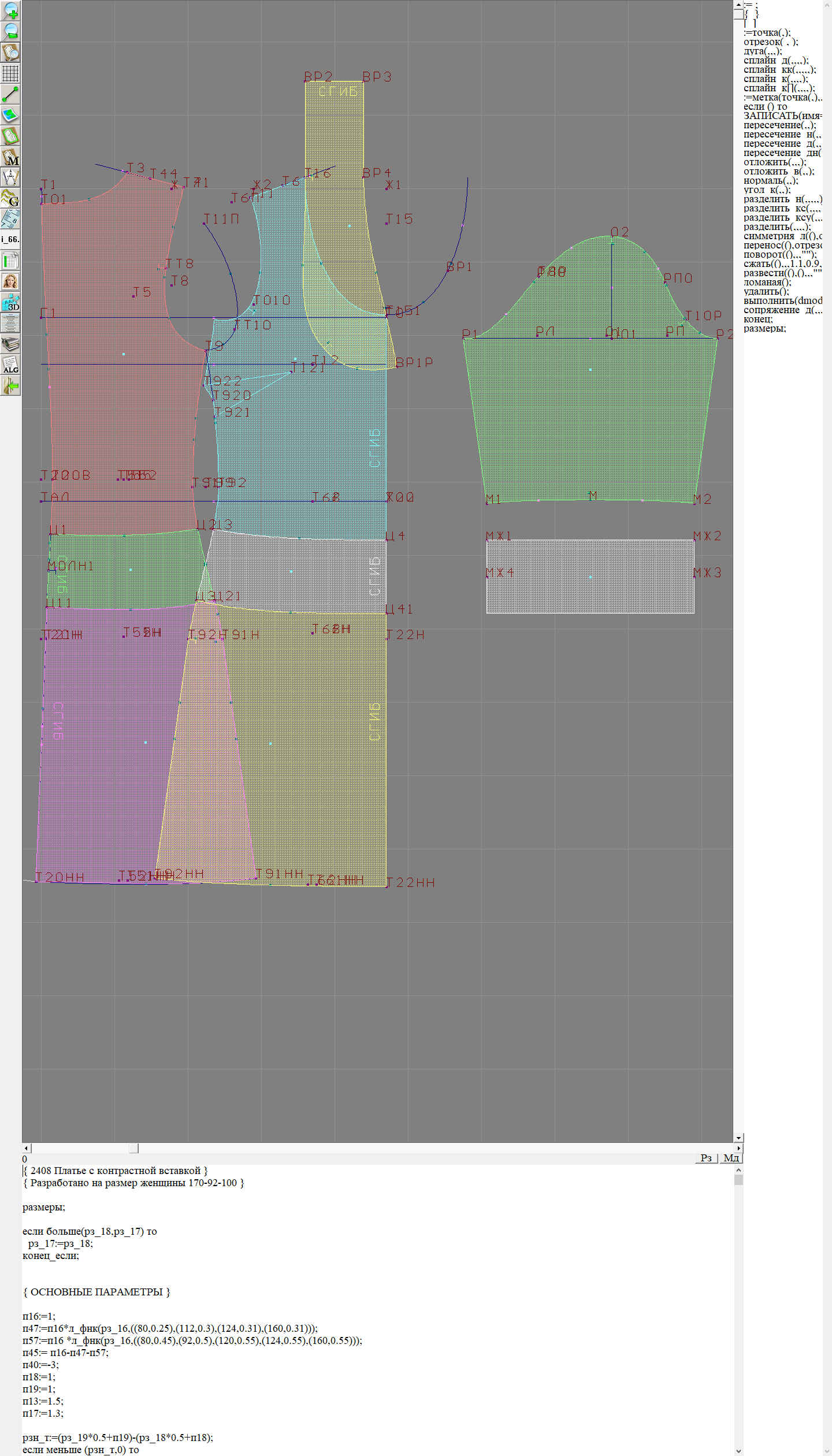Click the stacked books library icon
832x1456 pixels.
point(10,344)
